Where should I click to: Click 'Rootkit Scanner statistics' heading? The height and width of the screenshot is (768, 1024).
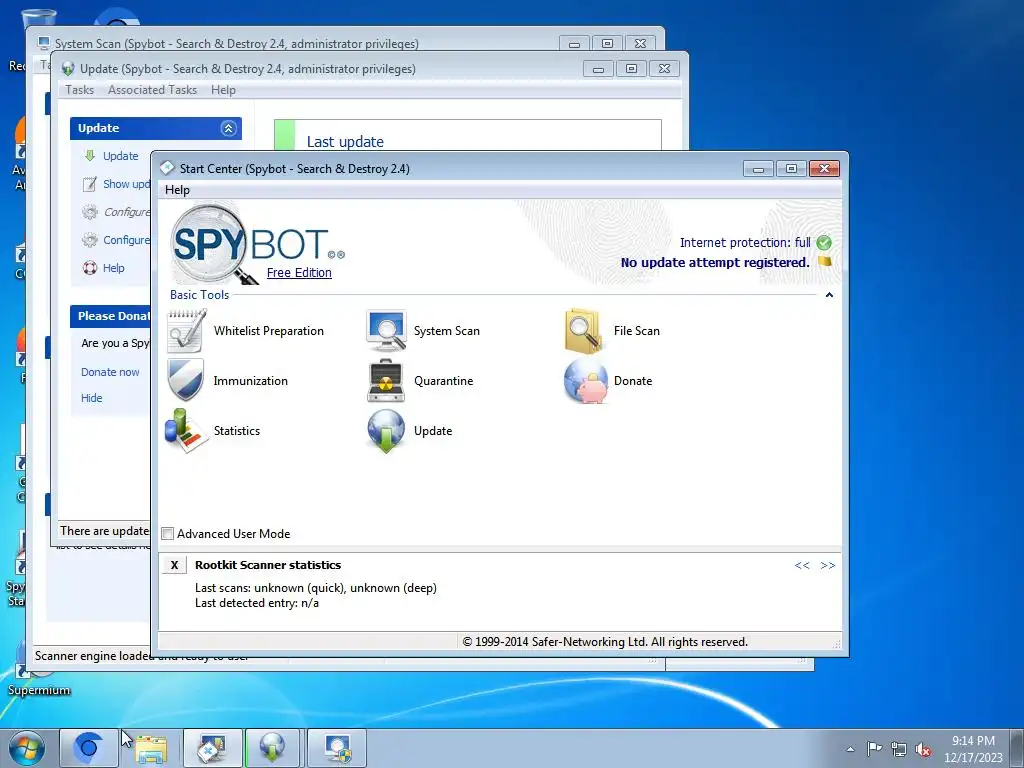click(x=268, y=565)
